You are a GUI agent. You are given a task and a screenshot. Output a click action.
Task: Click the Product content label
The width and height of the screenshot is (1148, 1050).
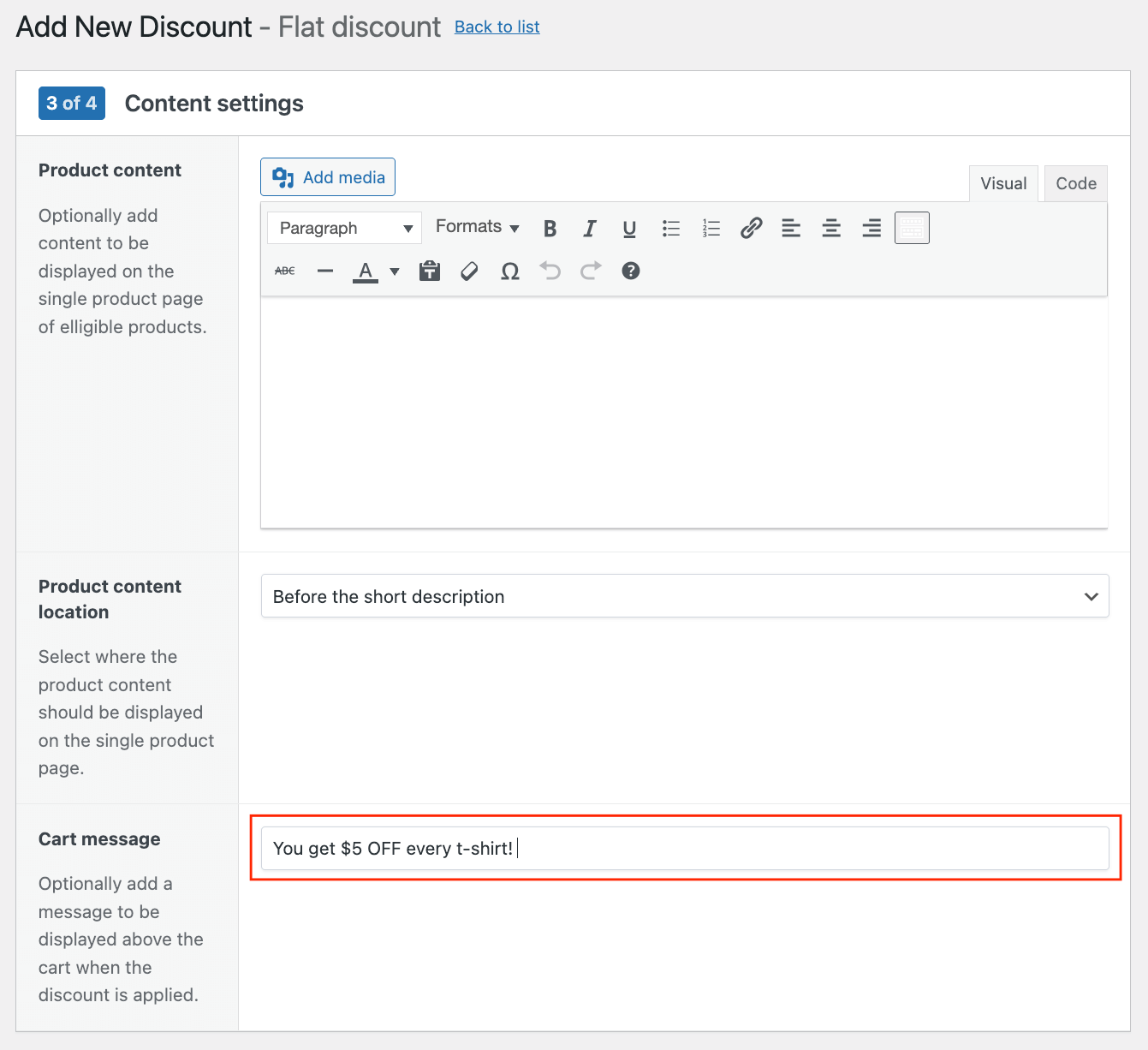pyautogui.click(x=110, y=170)
